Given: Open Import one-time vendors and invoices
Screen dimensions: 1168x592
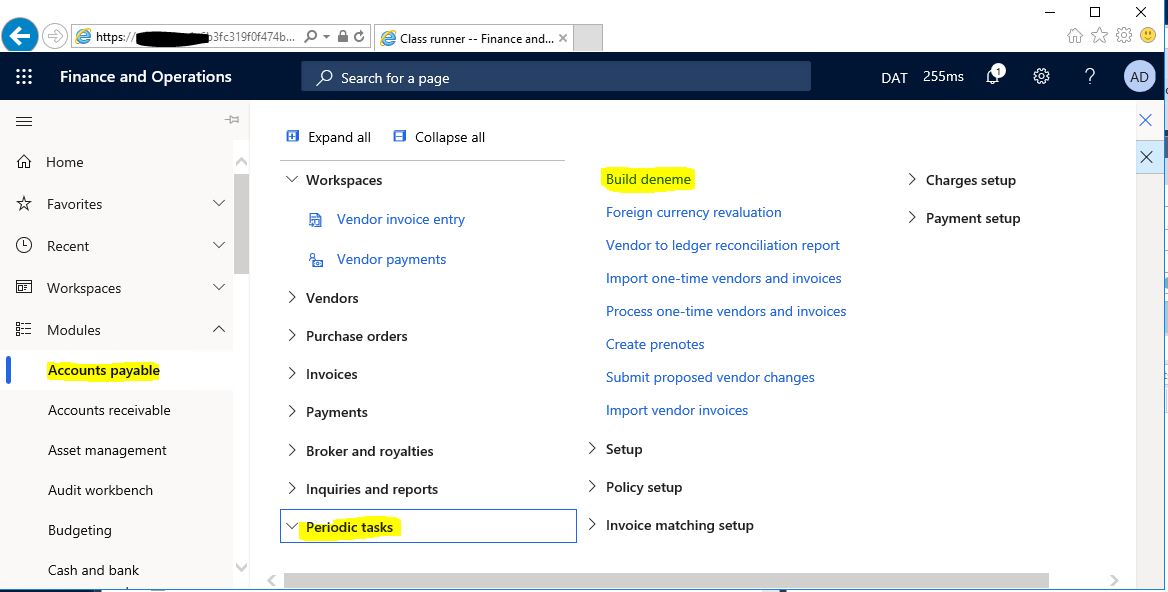Looking at the screenshot, I should coord(723,279).
